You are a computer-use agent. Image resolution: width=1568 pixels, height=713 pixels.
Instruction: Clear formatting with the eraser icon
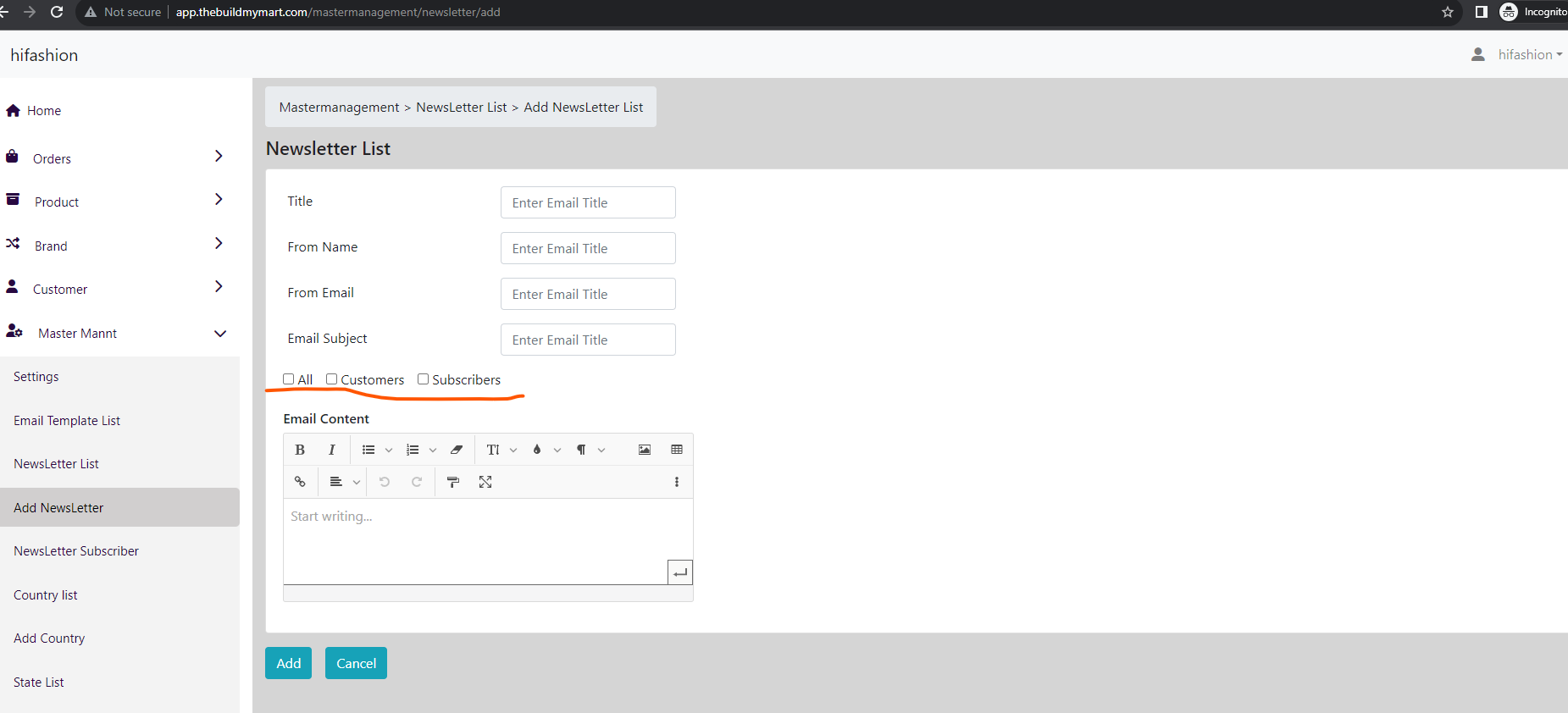click(x=457, y=450)
